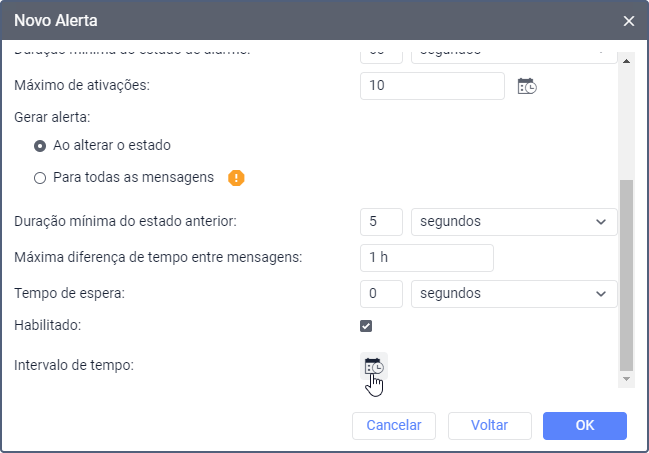Go back with the Voltar button
The image size is (649, 453).
coord(490,425)
